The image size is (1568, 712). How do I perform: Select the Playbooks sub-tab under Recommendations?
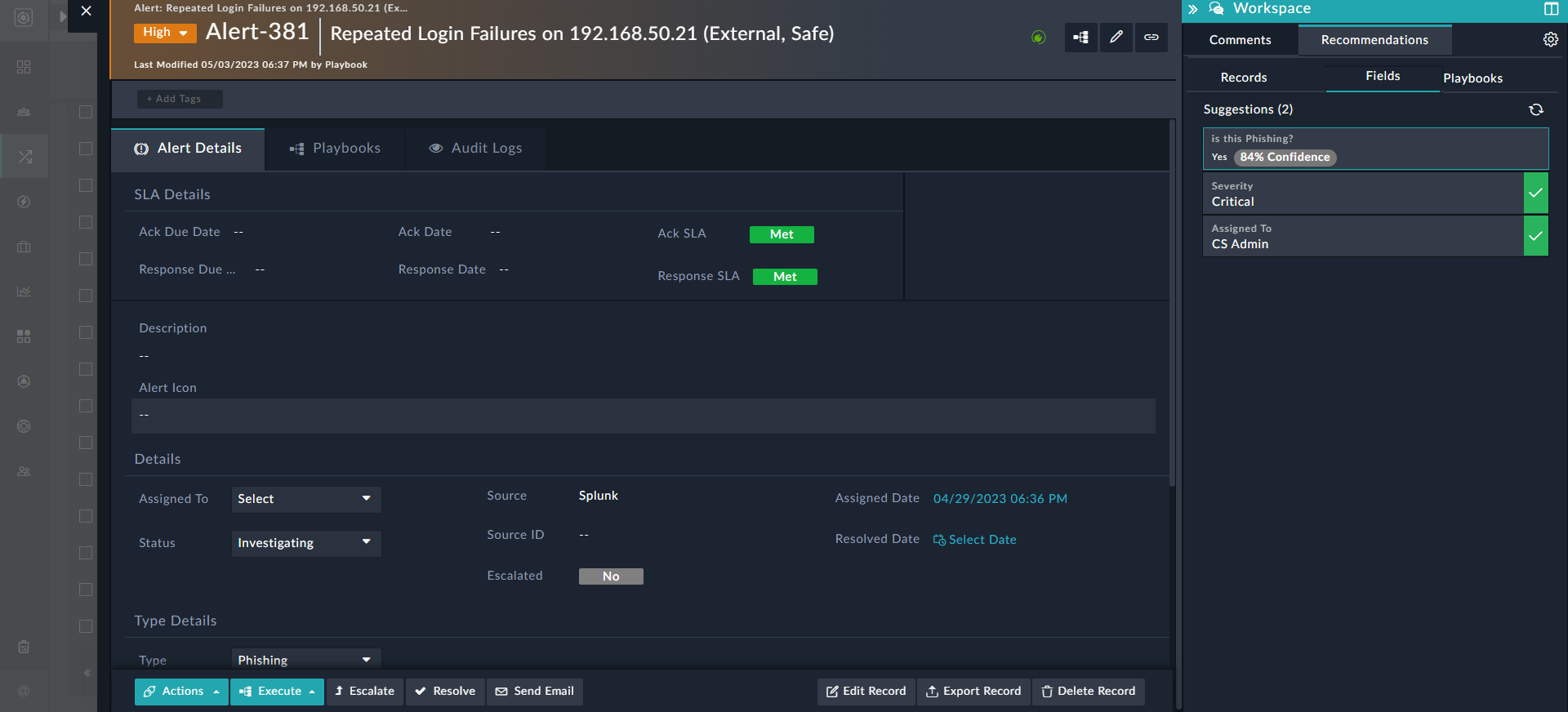tap(1472, 78)
